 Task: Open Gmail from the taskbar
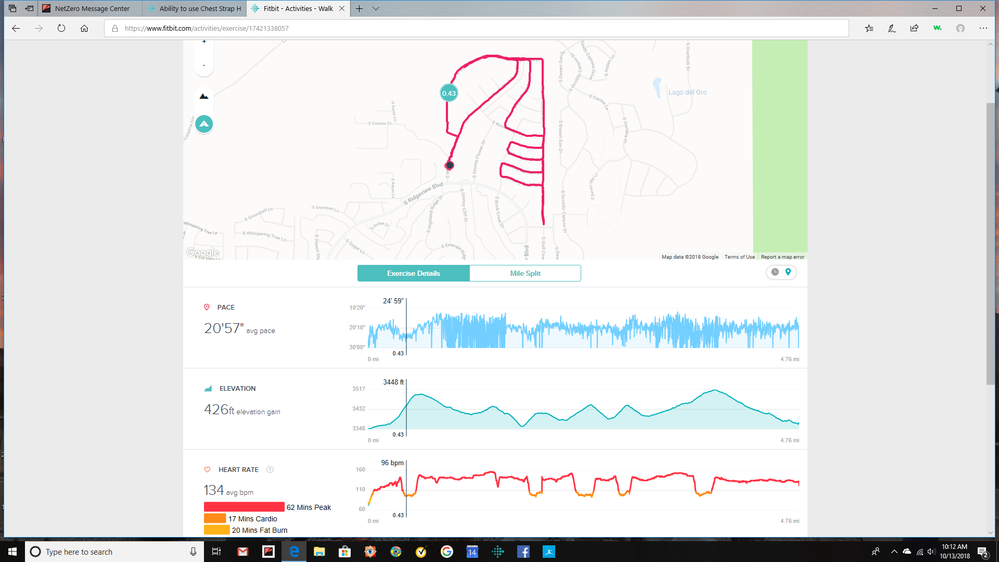(243, 552)
